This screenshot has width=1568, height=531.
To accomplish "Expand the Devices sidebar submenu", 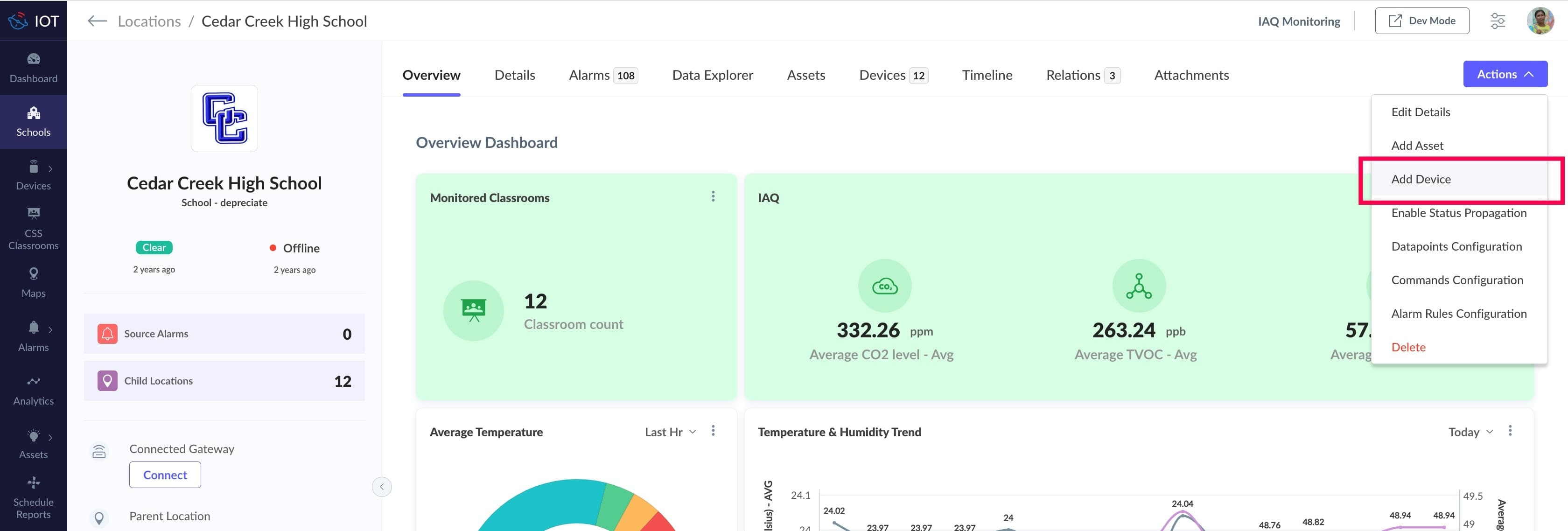I will click(50, 169).
